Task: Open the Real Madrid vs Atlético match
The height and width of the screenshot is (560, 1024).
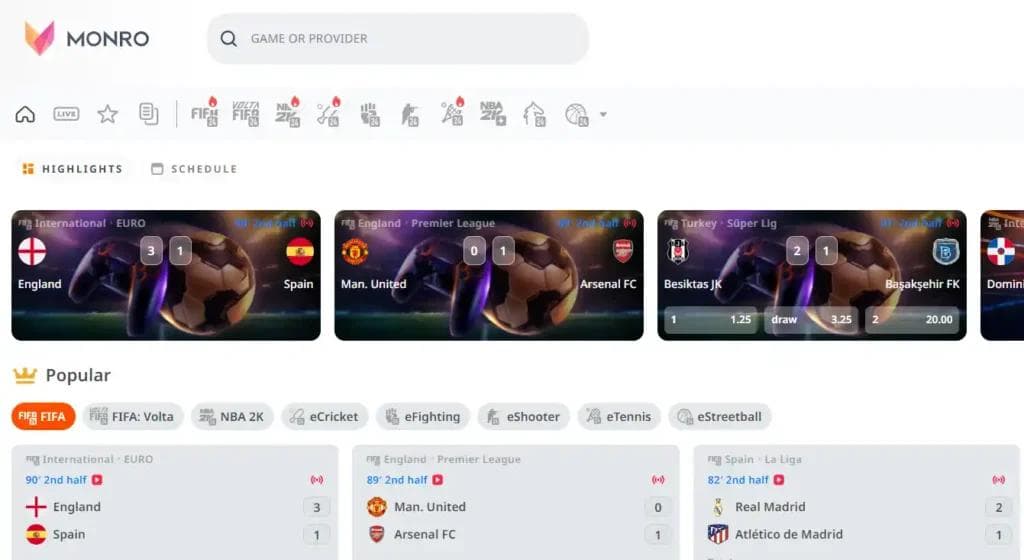Action: [856, 503]
